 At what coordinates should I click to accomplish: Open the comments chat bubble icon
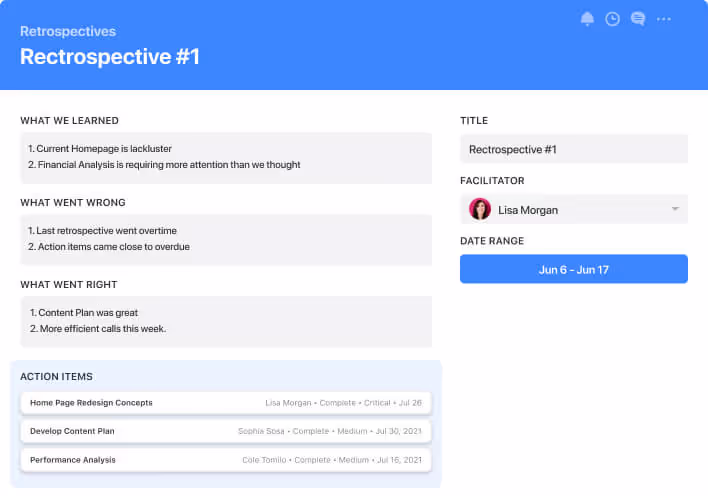click(x=638, y=19)
